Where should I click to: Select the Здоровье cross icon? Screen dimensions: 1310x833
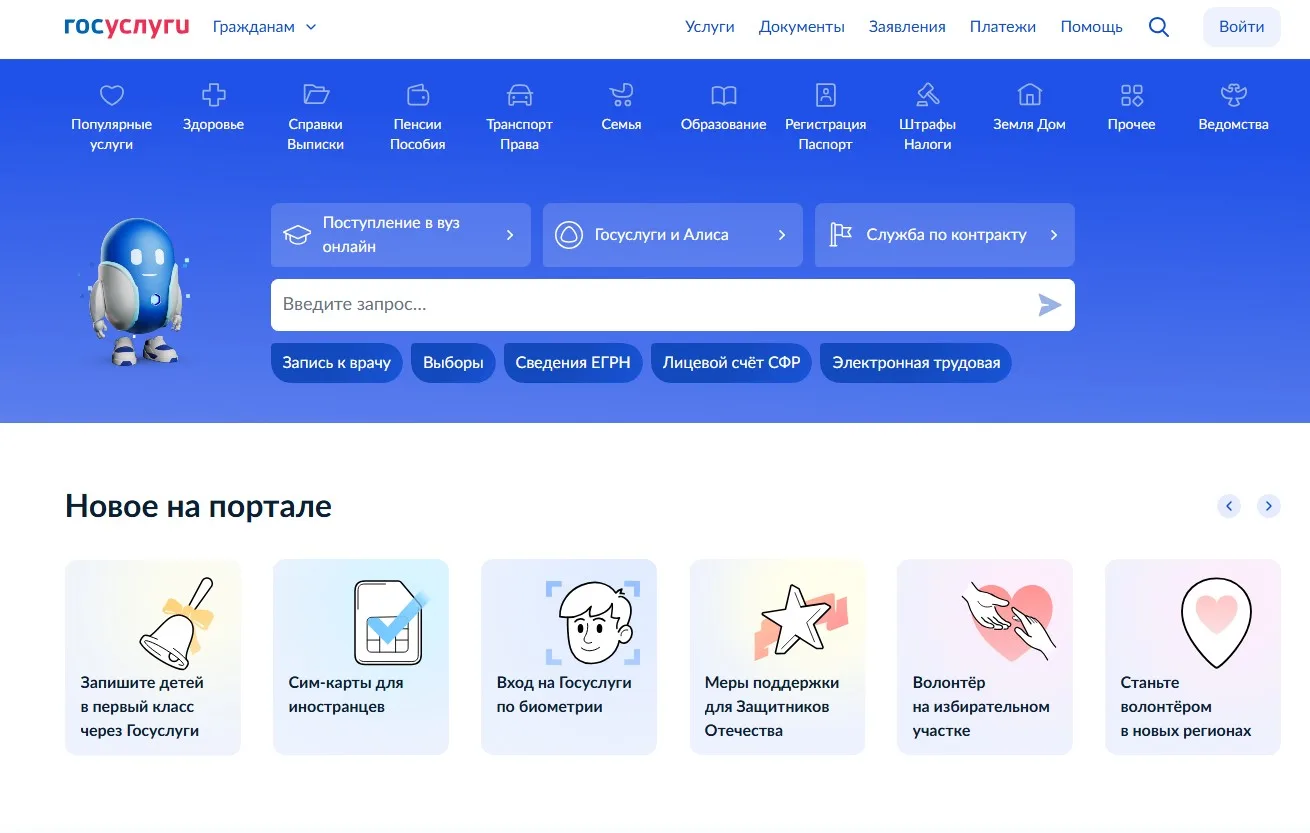tap(214, 95)
